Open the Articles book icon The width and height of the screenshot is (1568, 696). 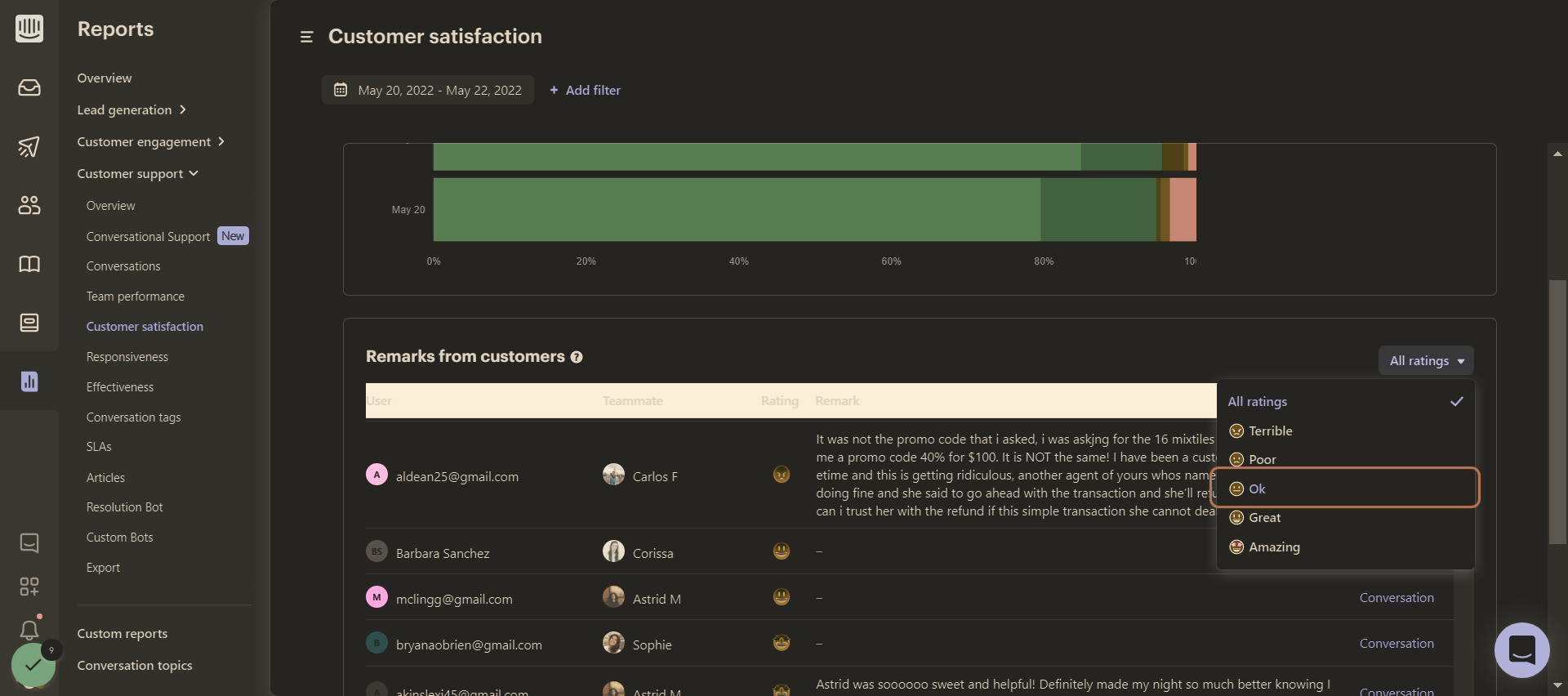coord(29,264)
